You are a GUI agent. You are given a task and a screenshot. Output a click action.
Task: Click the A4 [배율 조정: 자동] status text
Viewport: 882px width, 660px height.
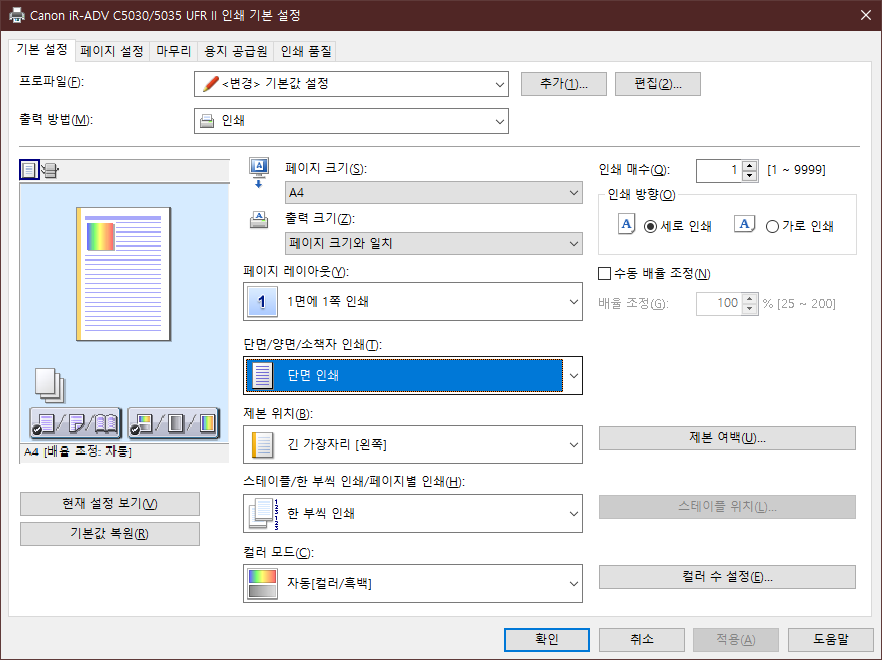[78, 452]
